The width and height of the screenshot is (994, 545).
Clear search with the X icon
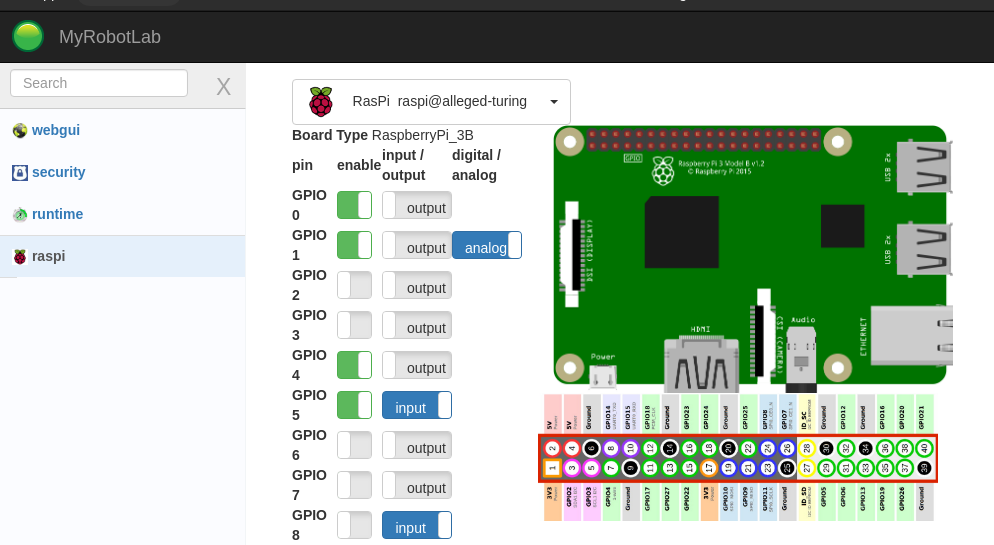[x=223, y=87]
